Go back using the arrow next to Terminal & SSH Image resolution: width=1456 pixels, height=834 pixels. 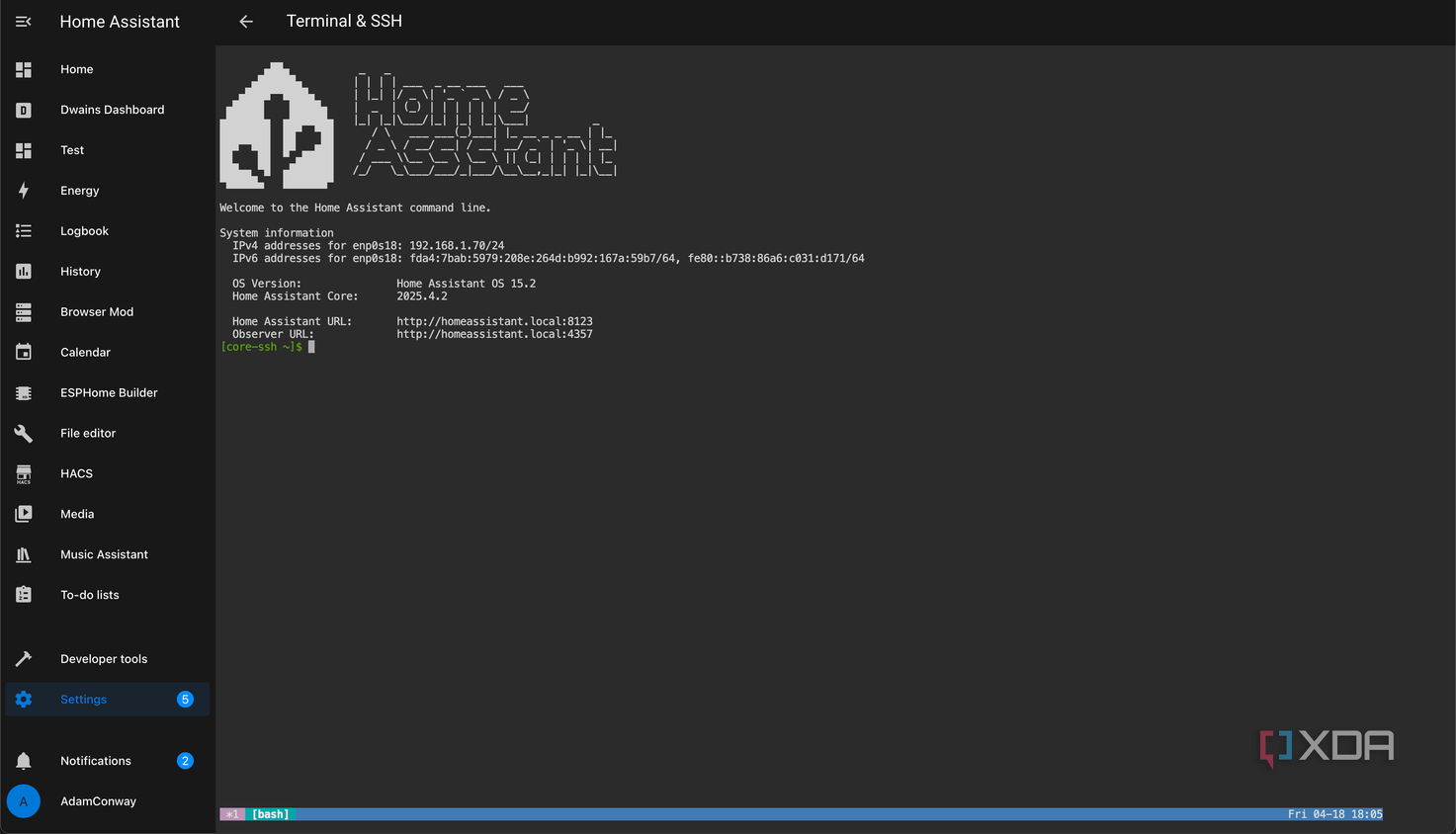pos(246,21)
